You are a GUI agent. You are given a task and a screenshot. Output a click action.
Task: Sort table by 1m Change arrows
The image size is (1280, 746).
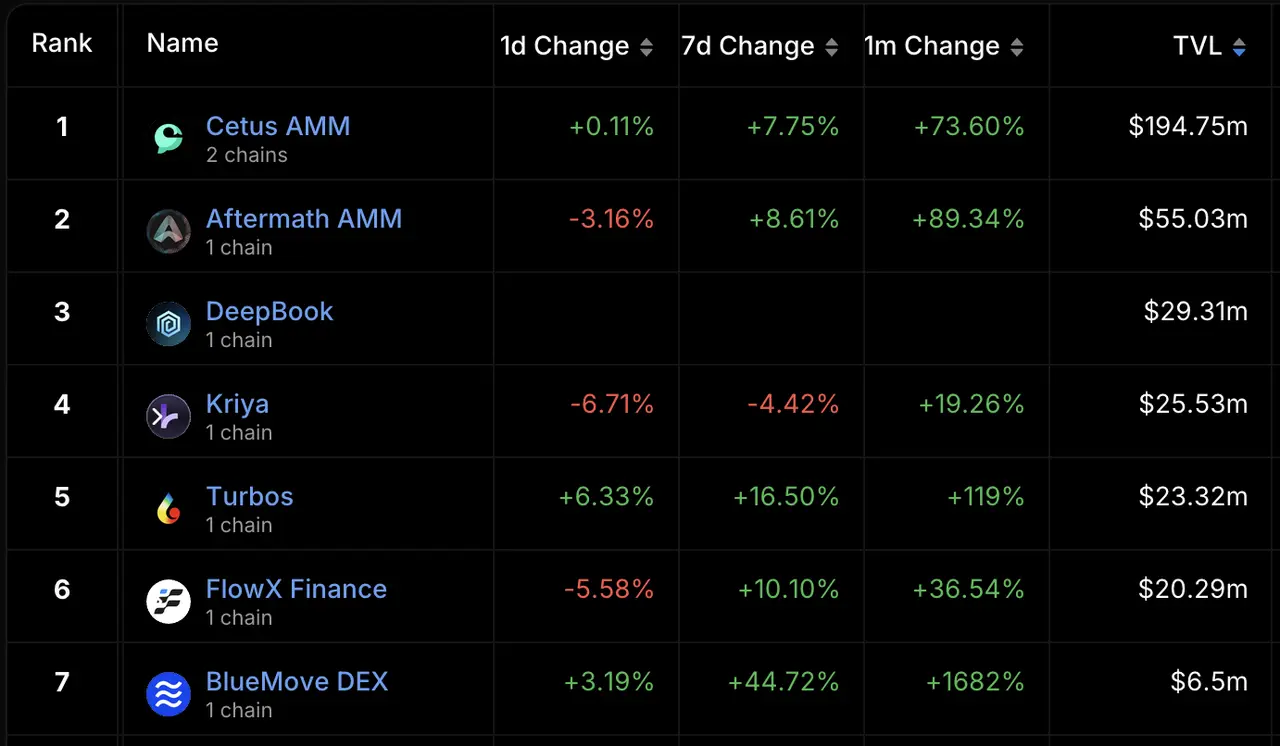[x=1017, y=47]
